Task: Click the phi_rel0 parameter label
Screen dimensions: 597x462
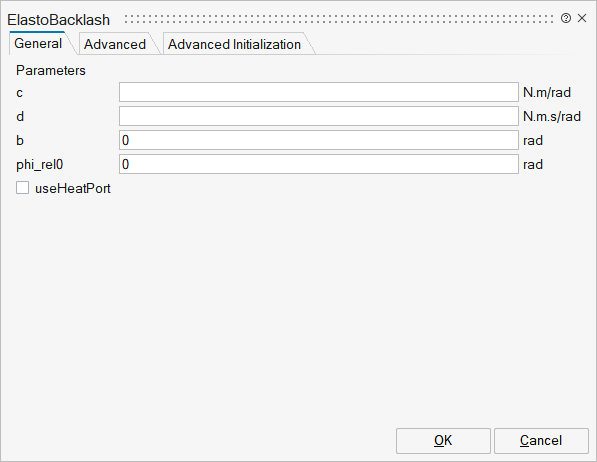Action: 40,165
